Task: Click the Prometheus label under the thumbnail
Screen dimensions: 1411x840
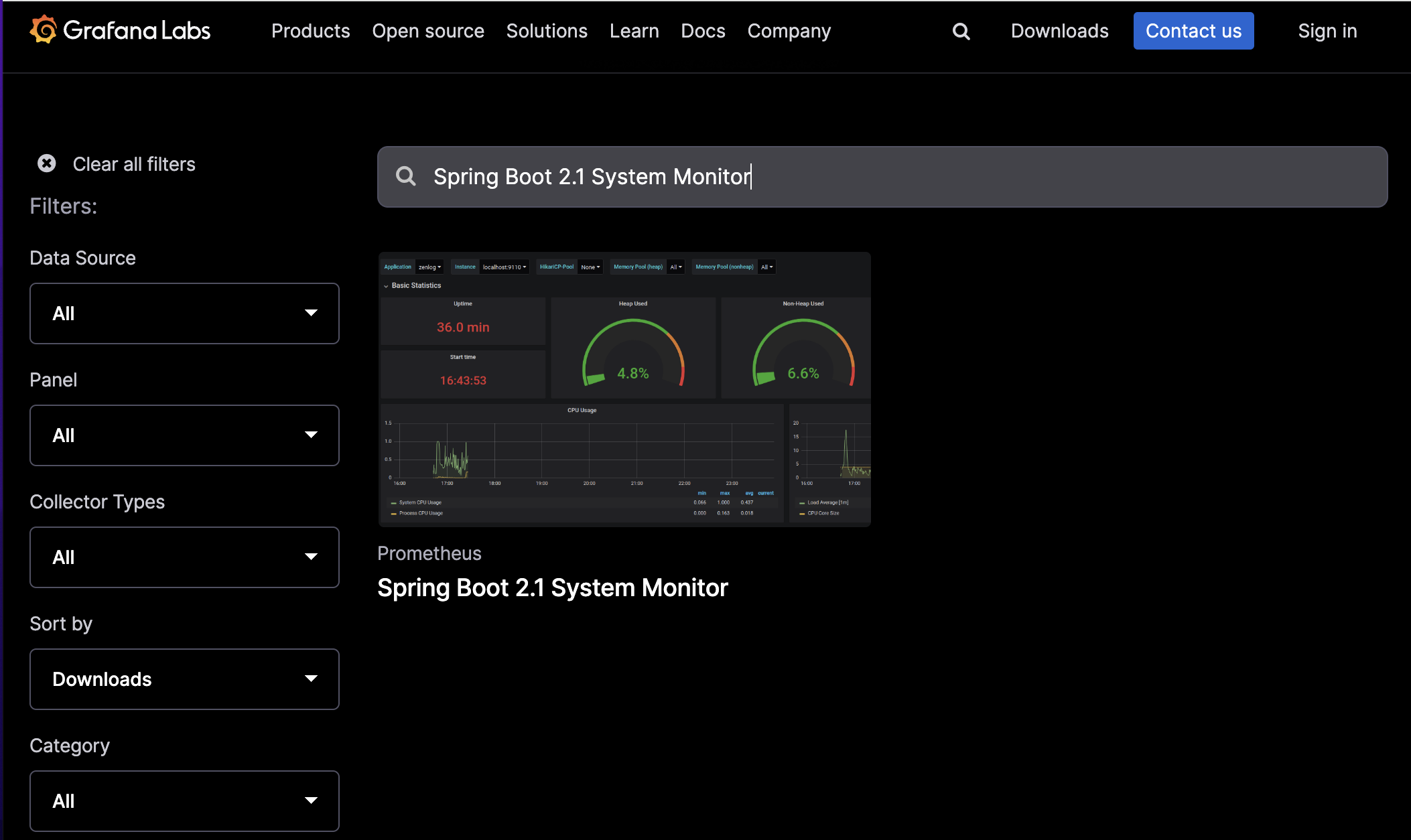Action: [x=429, y=553]
